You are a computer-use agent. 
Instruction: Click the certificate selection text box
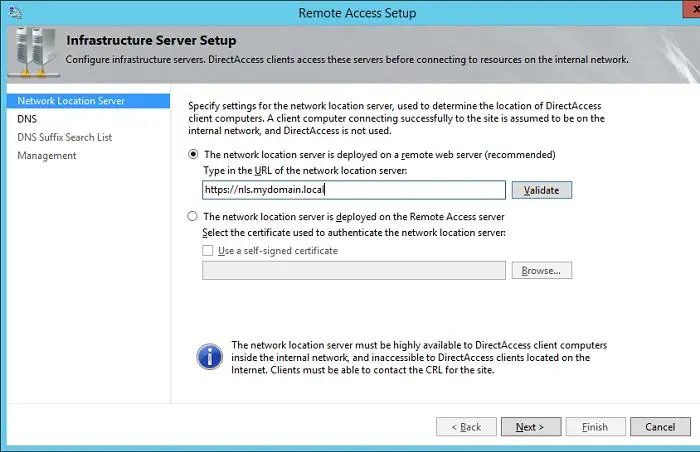tap(353, 270)
